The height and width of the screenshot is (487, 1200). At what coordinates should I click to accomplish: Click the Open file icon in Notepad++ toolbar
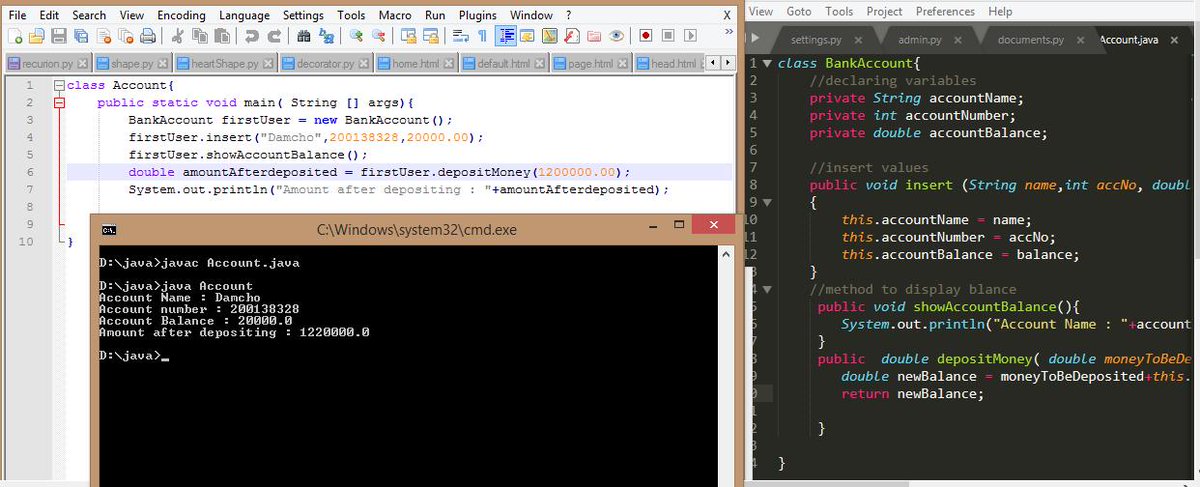(x=37, y=36)
